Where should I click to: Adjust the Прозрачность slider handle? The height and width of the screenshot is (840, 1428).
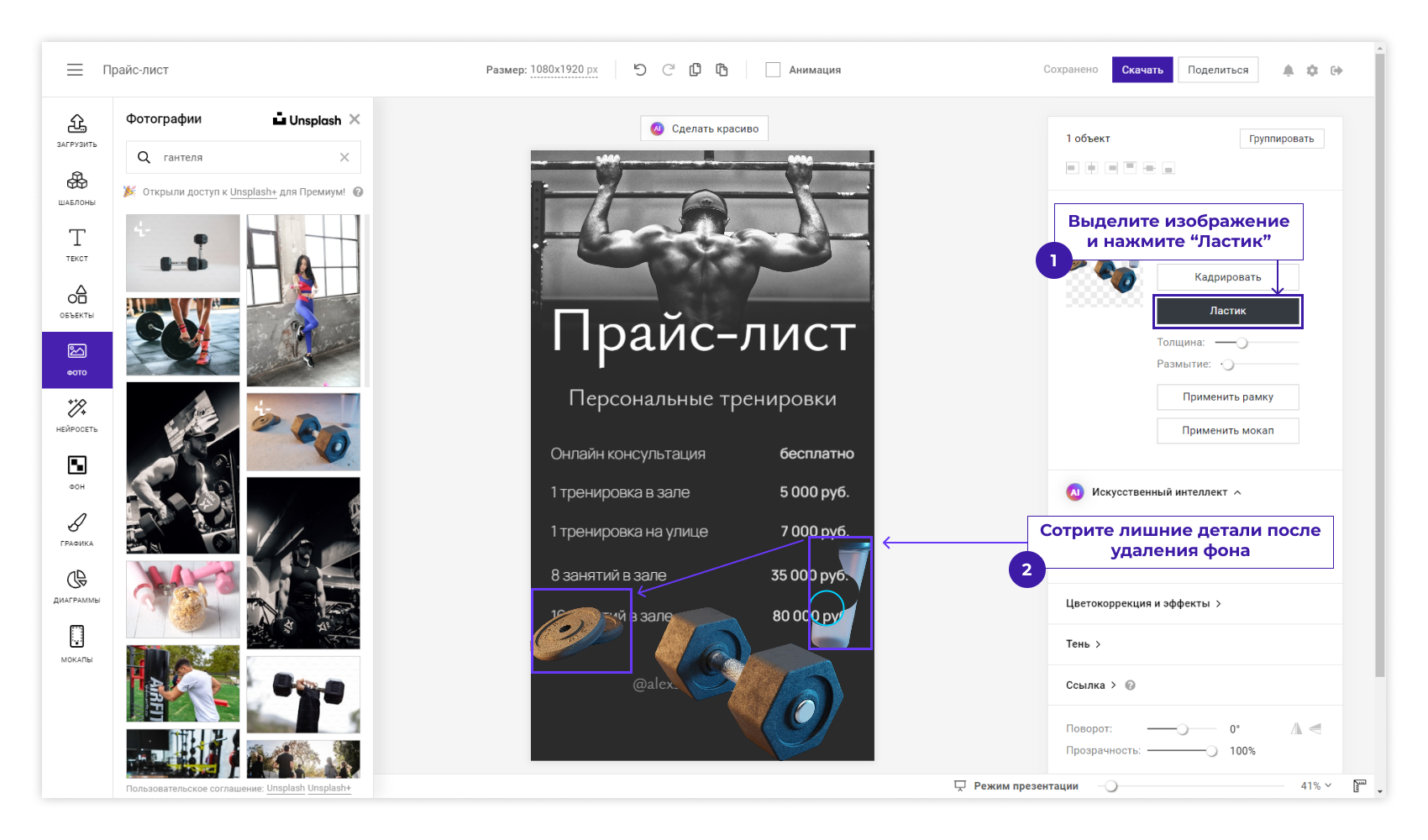click(x=1211, y=751)
